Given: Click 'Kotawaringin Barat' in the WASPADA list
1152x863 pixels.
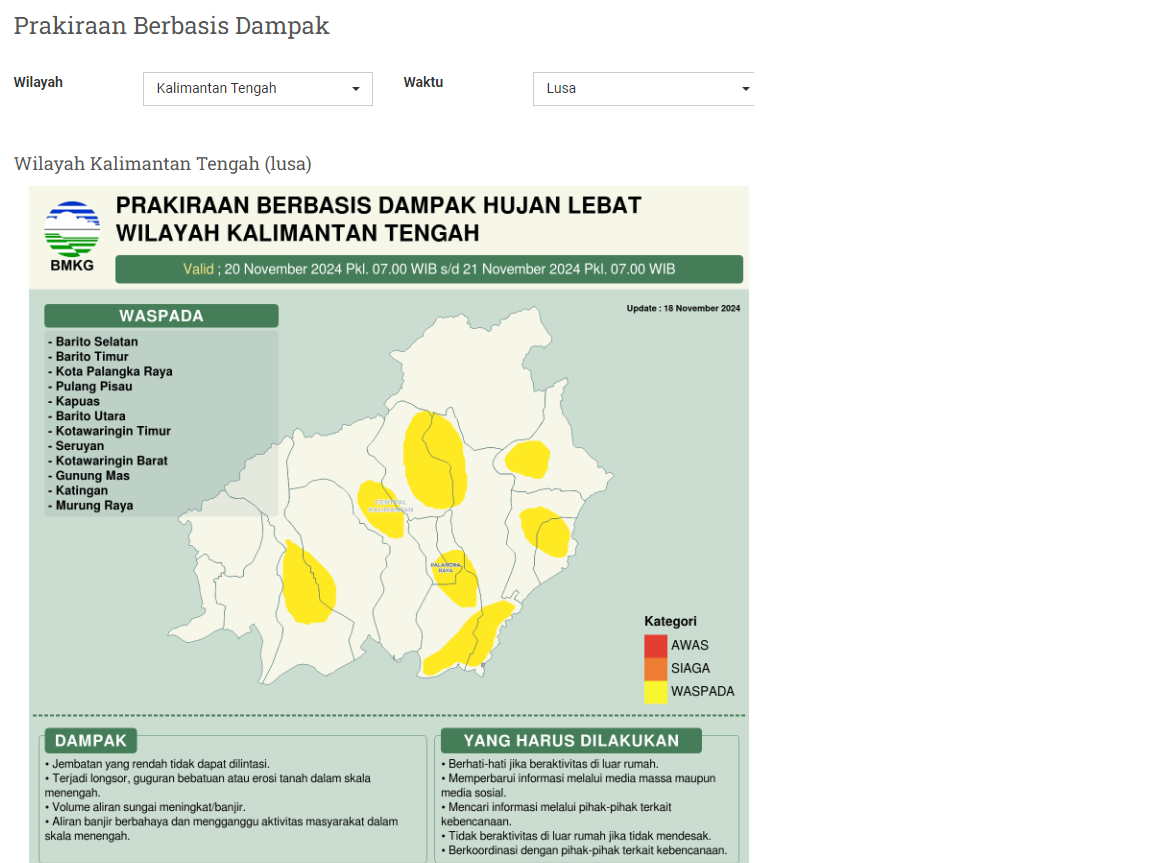Looking at the screenshot, I should 112,461.
